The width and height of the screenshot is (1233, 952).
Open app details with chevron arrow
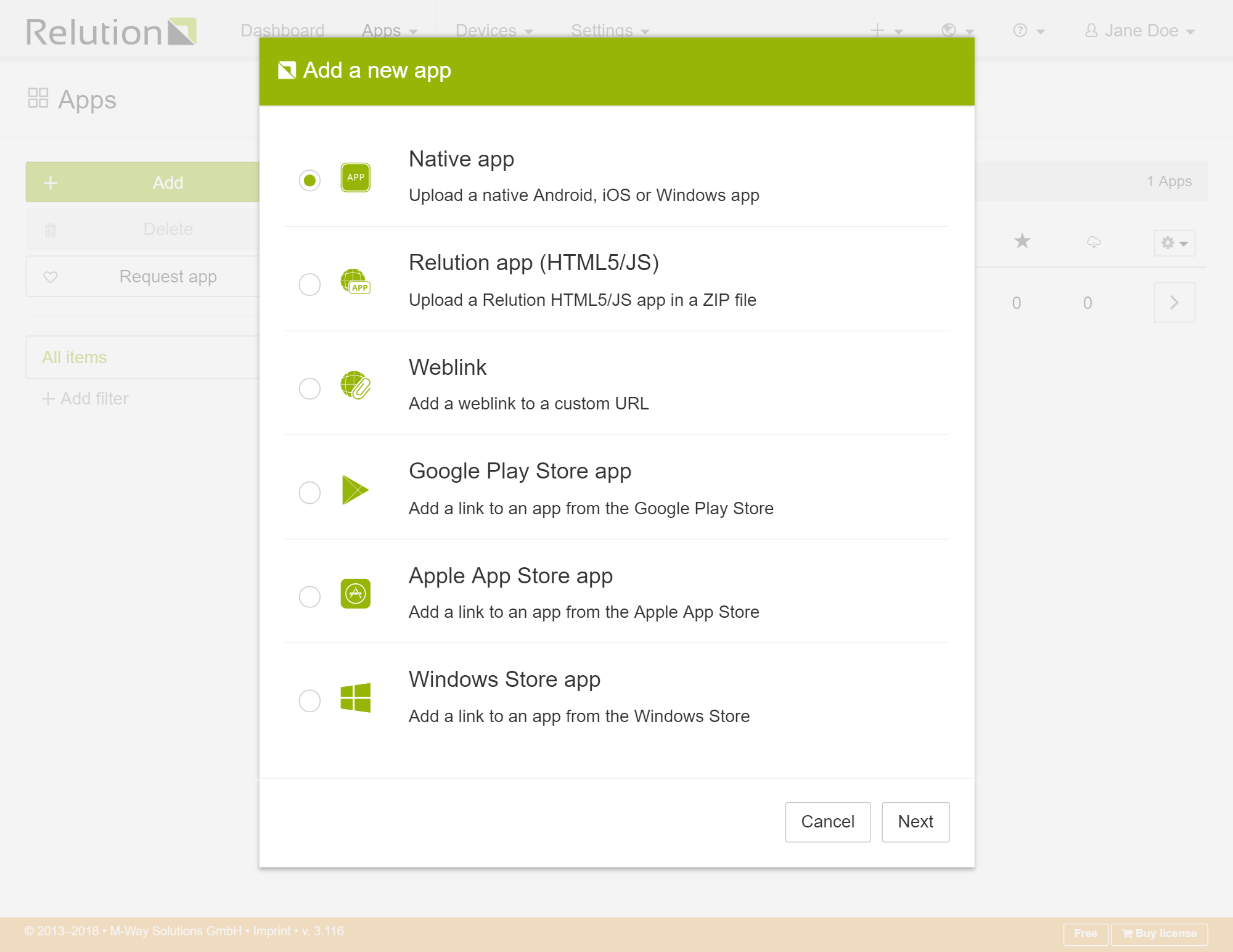pos(1174,302)
